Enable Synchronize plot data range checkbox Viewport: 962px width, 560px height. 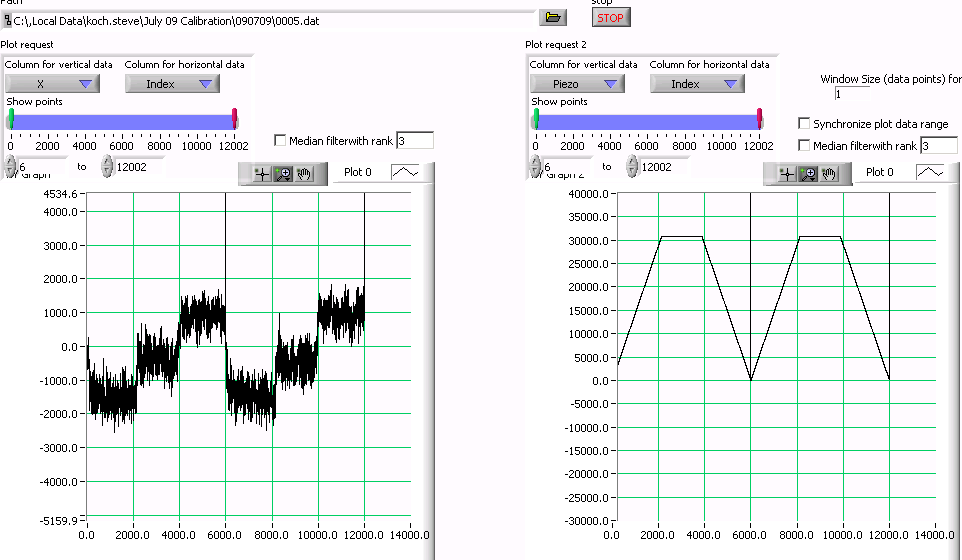click(x=804, y=124)
